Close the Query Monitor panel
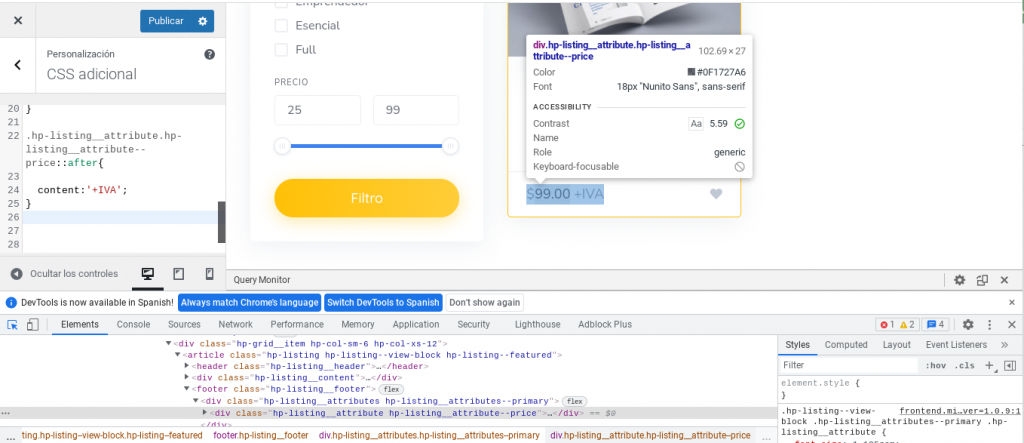Screen dimensions: 1024x443 1005,280
